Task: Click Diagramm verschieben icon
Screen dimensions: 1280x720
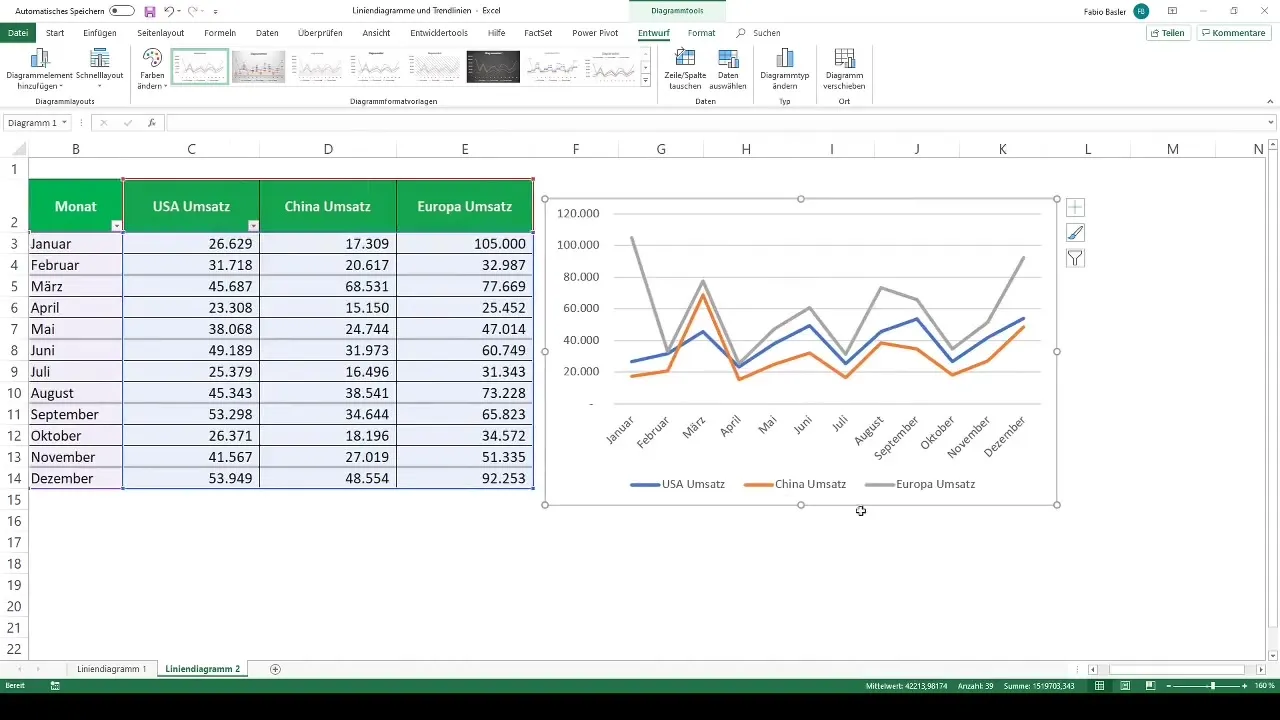Action: [845, 69]
